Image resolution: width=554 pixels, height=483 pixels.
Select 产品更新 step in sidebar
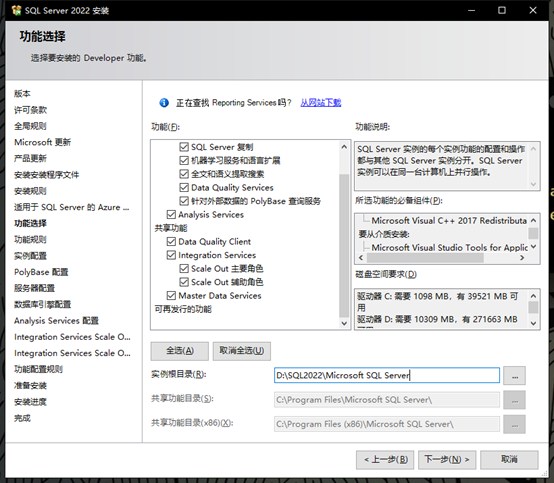[30, 158]
